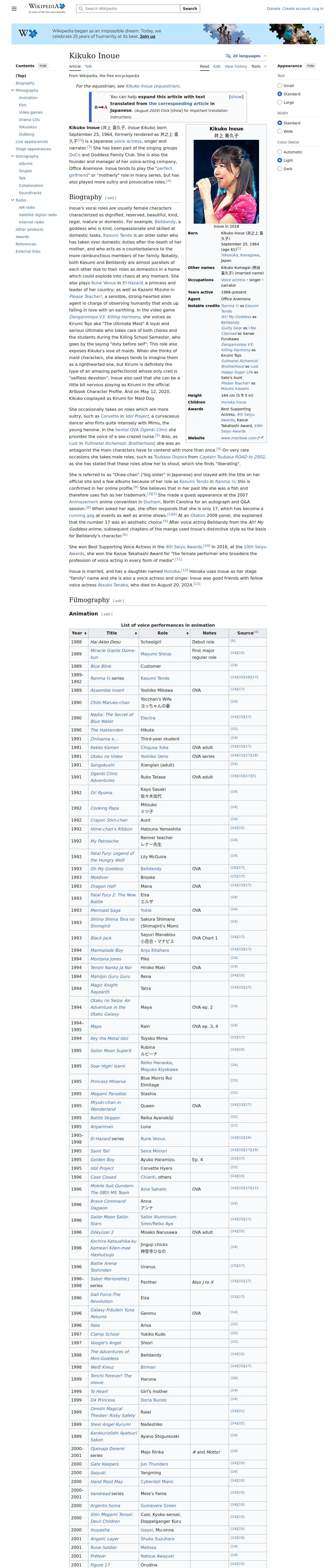Hide the Contents sidebar

pyautogui.click(x=43, y=66)
